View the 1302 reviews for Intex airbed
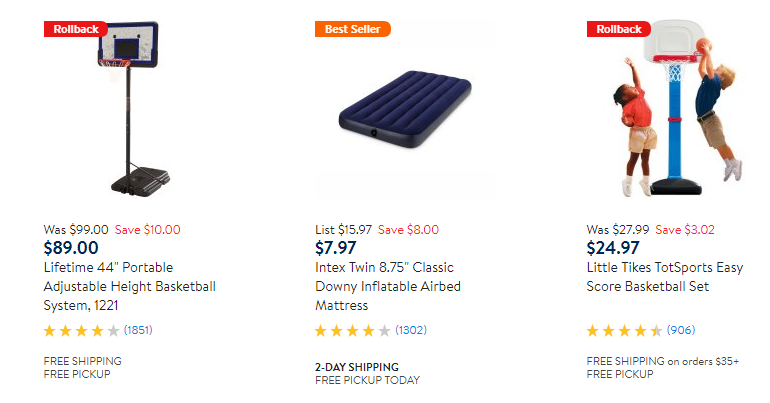The height and width of the screenshot is (403, 770). pyautogui.click(x=411, y=330)
